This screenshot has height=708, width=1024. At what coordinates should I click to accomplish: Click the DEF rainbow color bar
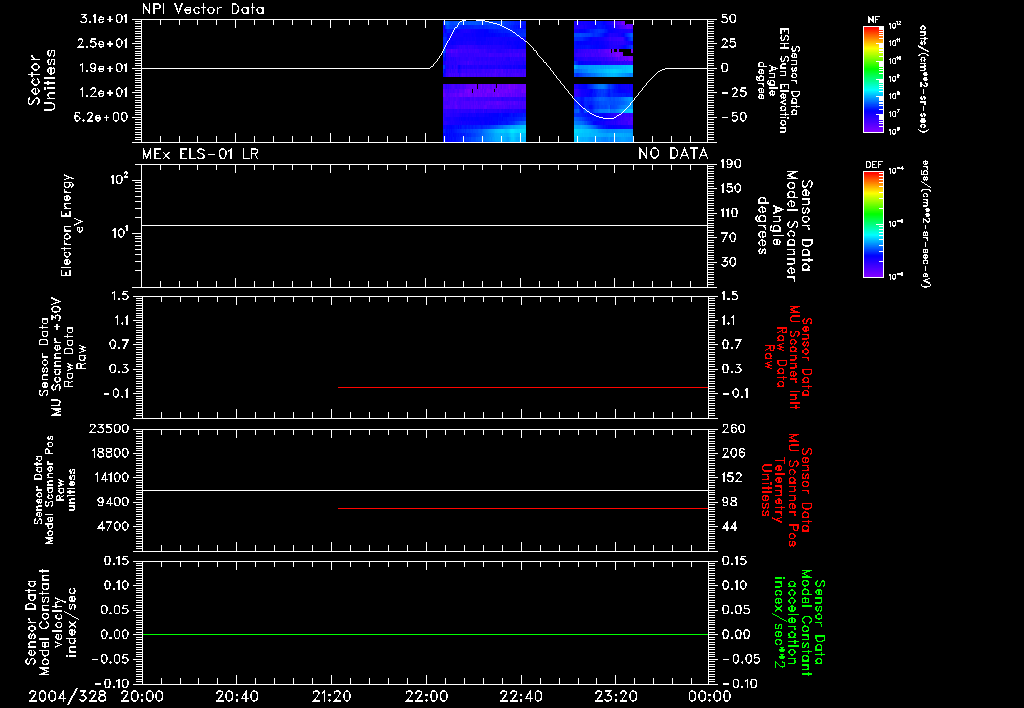pos(873,224)
